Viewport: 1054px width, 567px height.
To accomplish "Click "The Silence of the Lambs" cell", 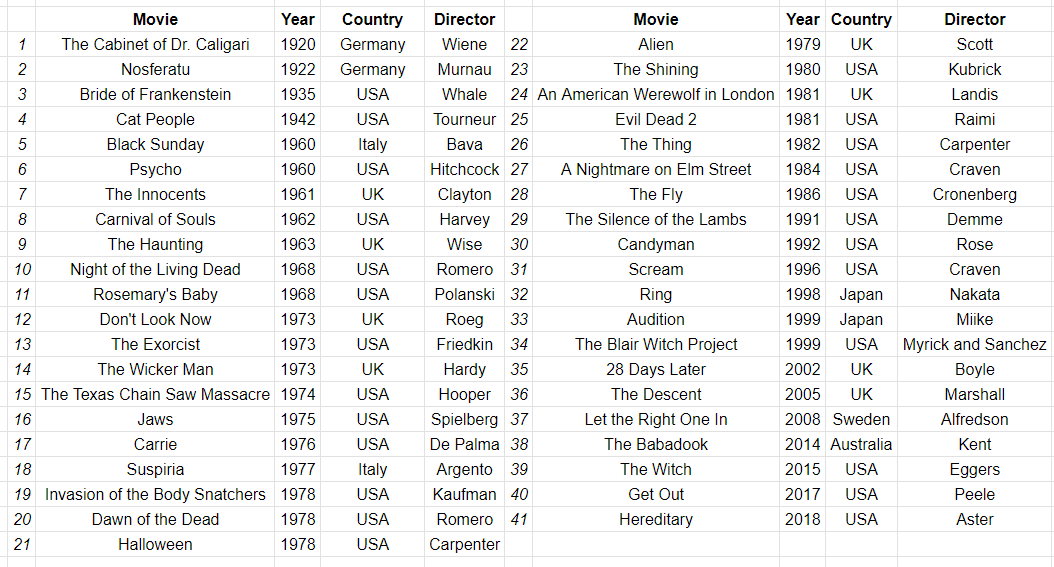I will pos(656,219).
